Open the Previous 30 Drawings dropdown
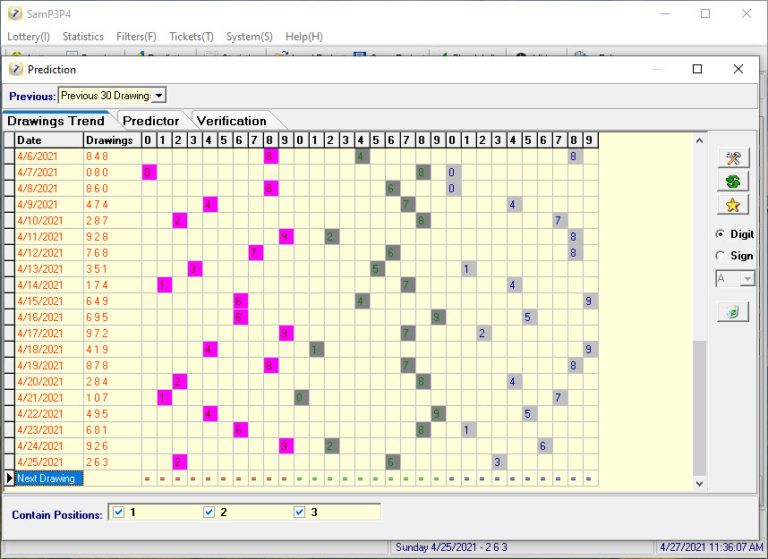This screenshot has width=768, height=559. (x=159, y=95)
